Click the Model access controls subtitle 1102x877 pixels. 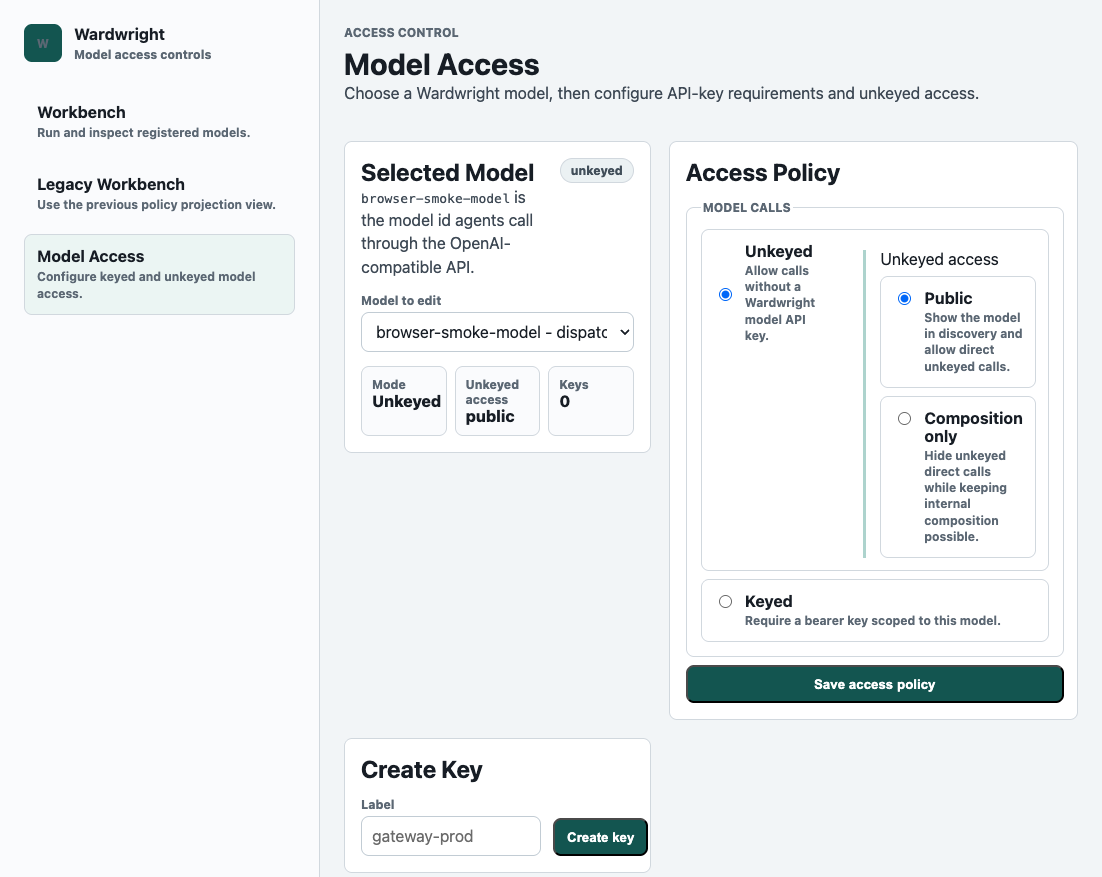click(143, 55)
